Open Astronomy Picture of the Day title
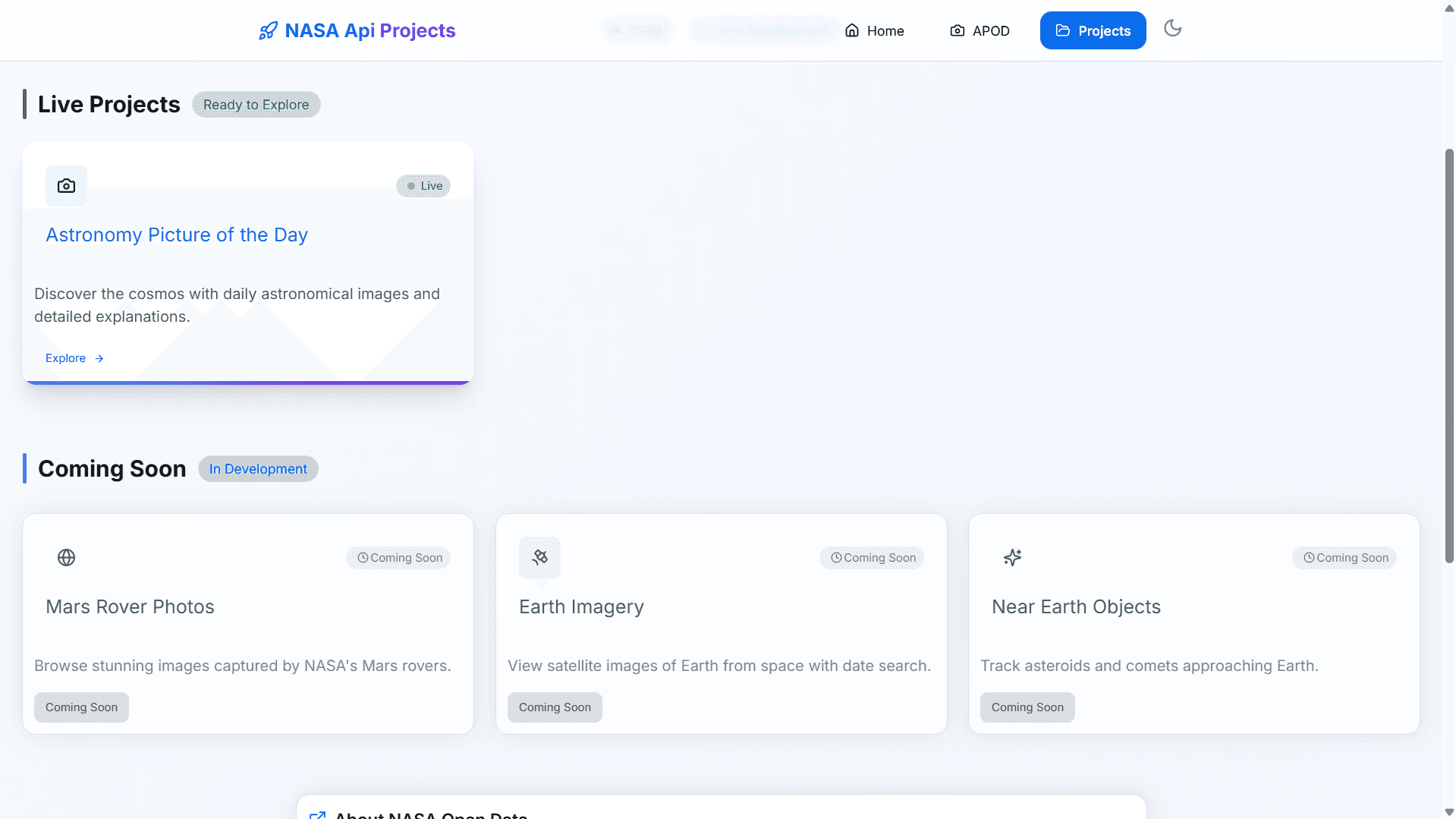This screenshot has width=1456, height=819. tap(177, 235)
